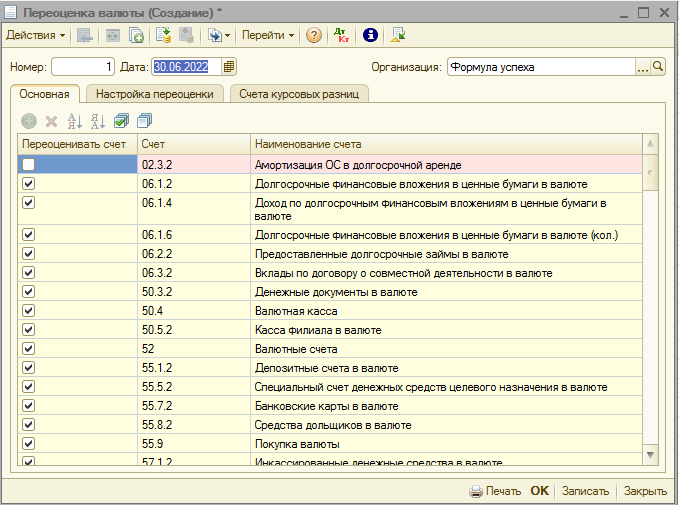The width and height of the screenshot is (679, 505).
Task: Open the calendar picker beside Дата
Action: (x=229, y=67)
